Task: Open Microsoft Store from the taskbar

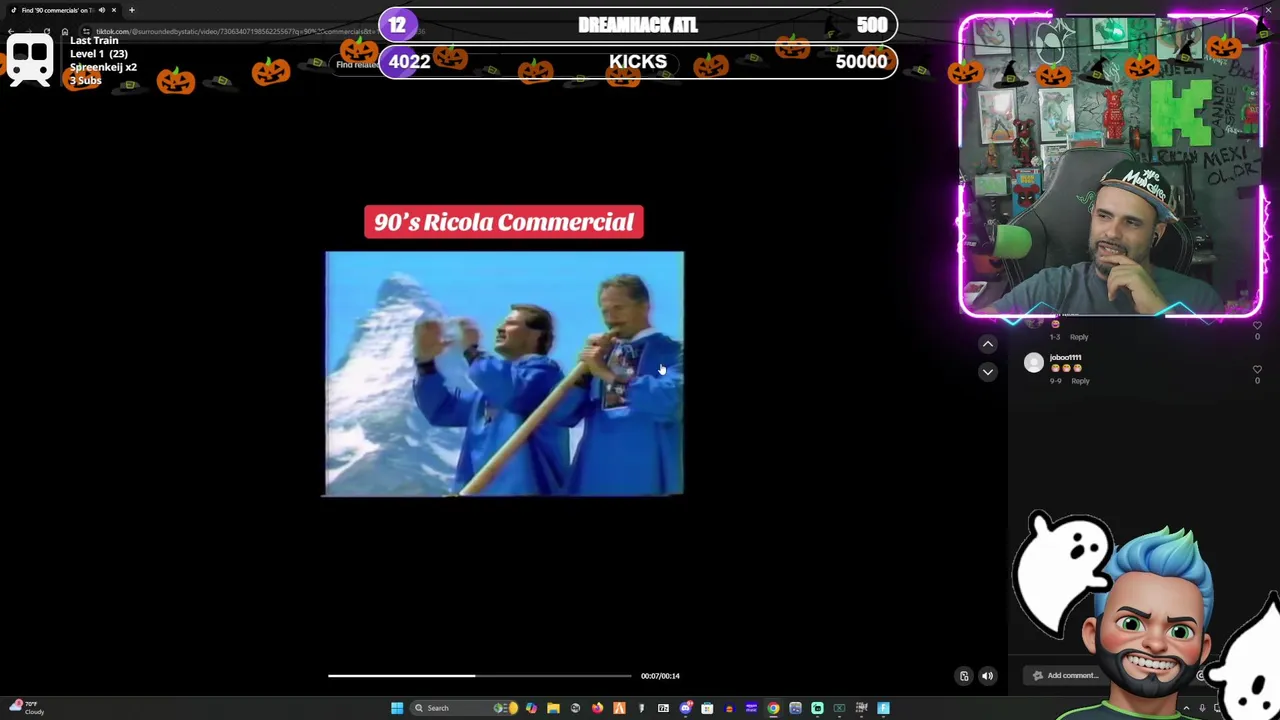Action: click(707, 708)
